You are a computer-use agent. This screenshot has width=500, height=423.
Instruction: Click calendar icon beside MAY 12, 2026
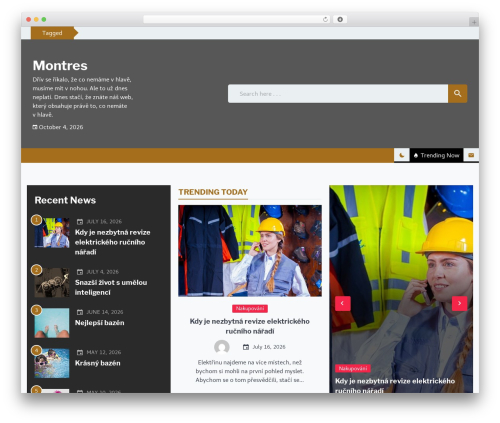(80, 353)
